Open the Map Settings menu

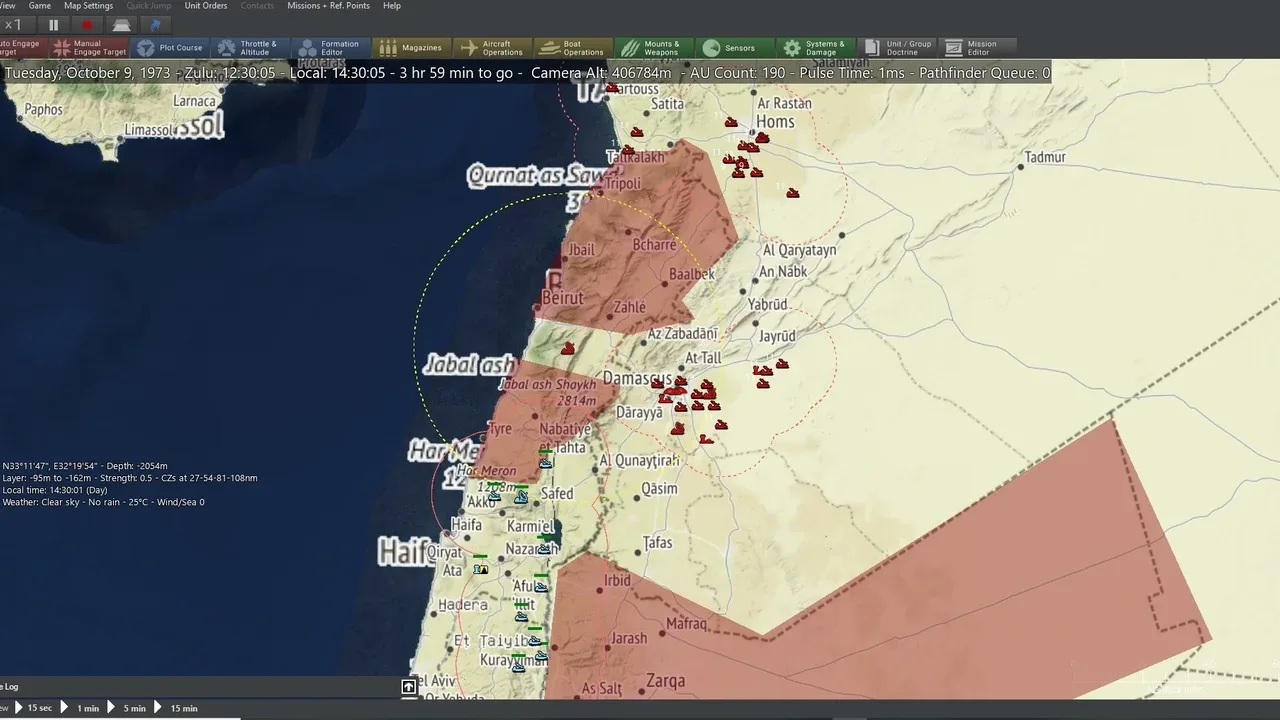(89, 6)
